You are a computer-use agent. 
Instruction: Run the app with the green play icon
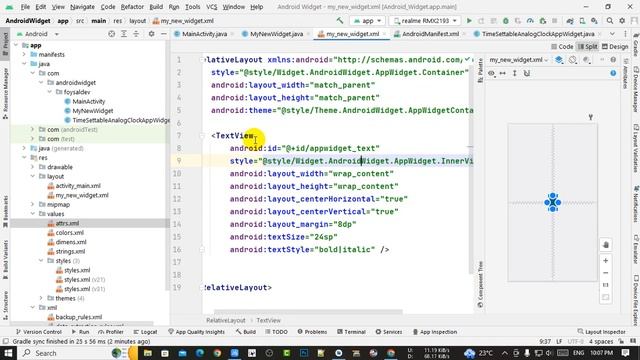[469, 21]
